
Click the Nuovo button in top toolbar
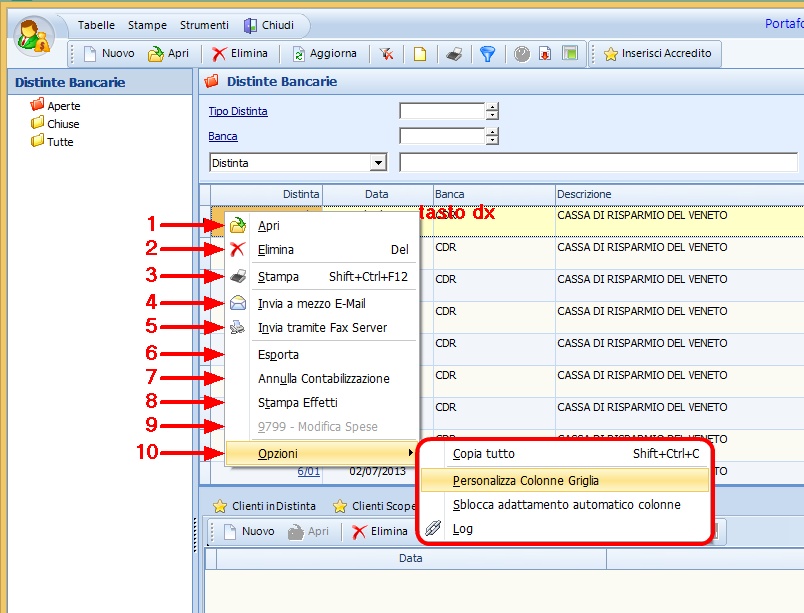click(x=108, y=54)
